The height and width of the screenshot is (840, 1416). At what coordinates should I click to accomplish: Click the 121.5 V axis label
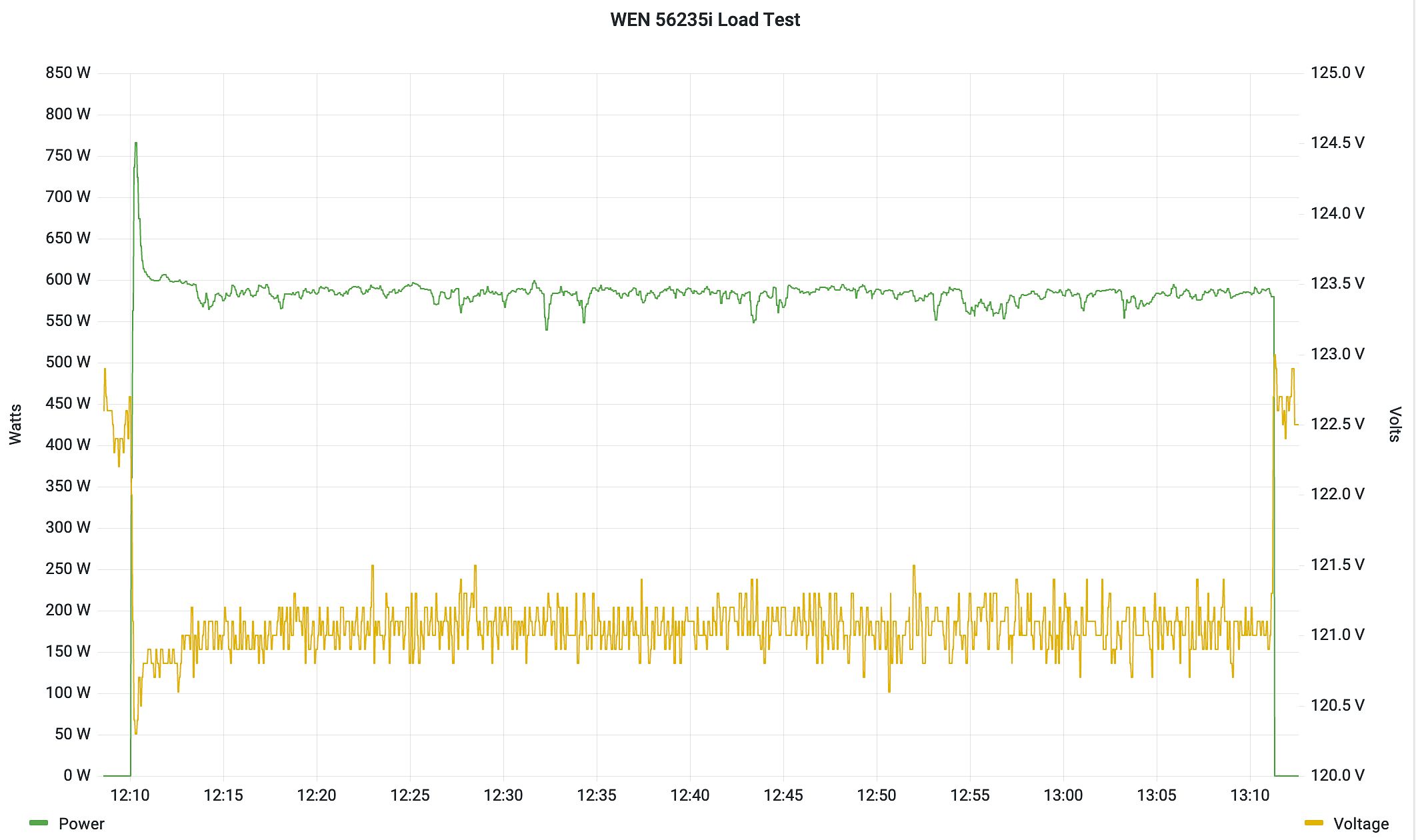tap(1337, 565)
